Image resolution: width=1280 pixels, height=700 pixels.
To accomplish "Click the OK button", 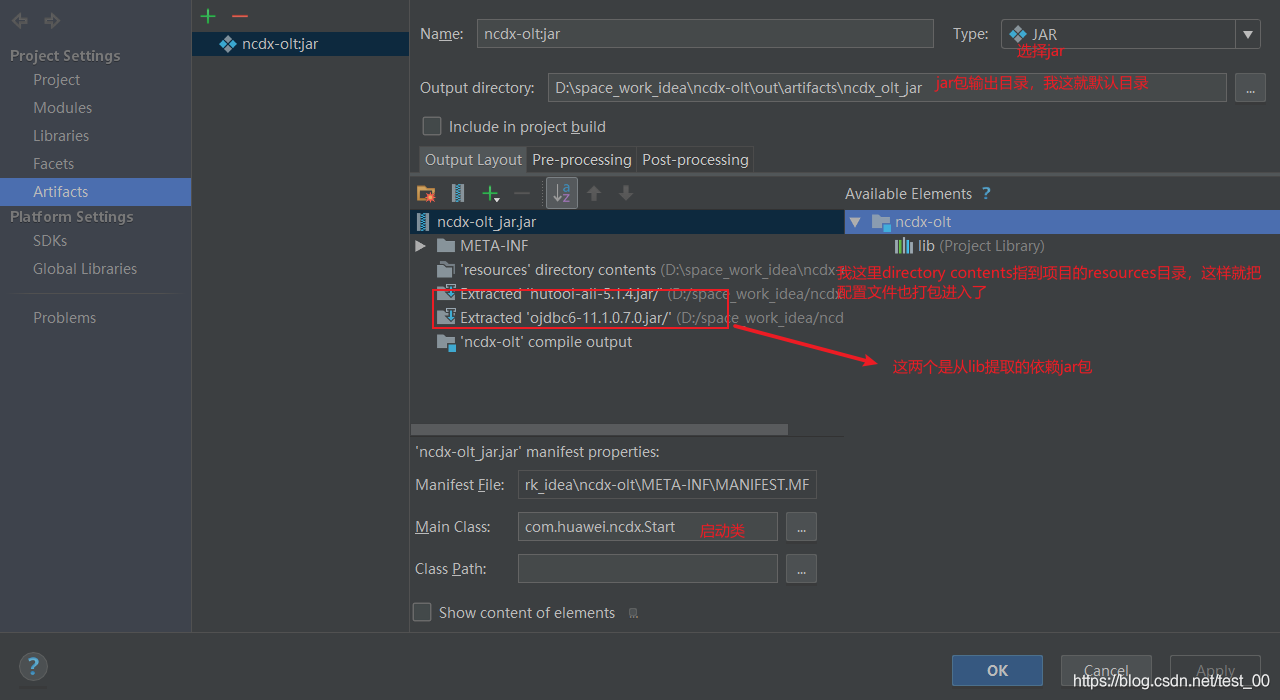I will point(997,670).
